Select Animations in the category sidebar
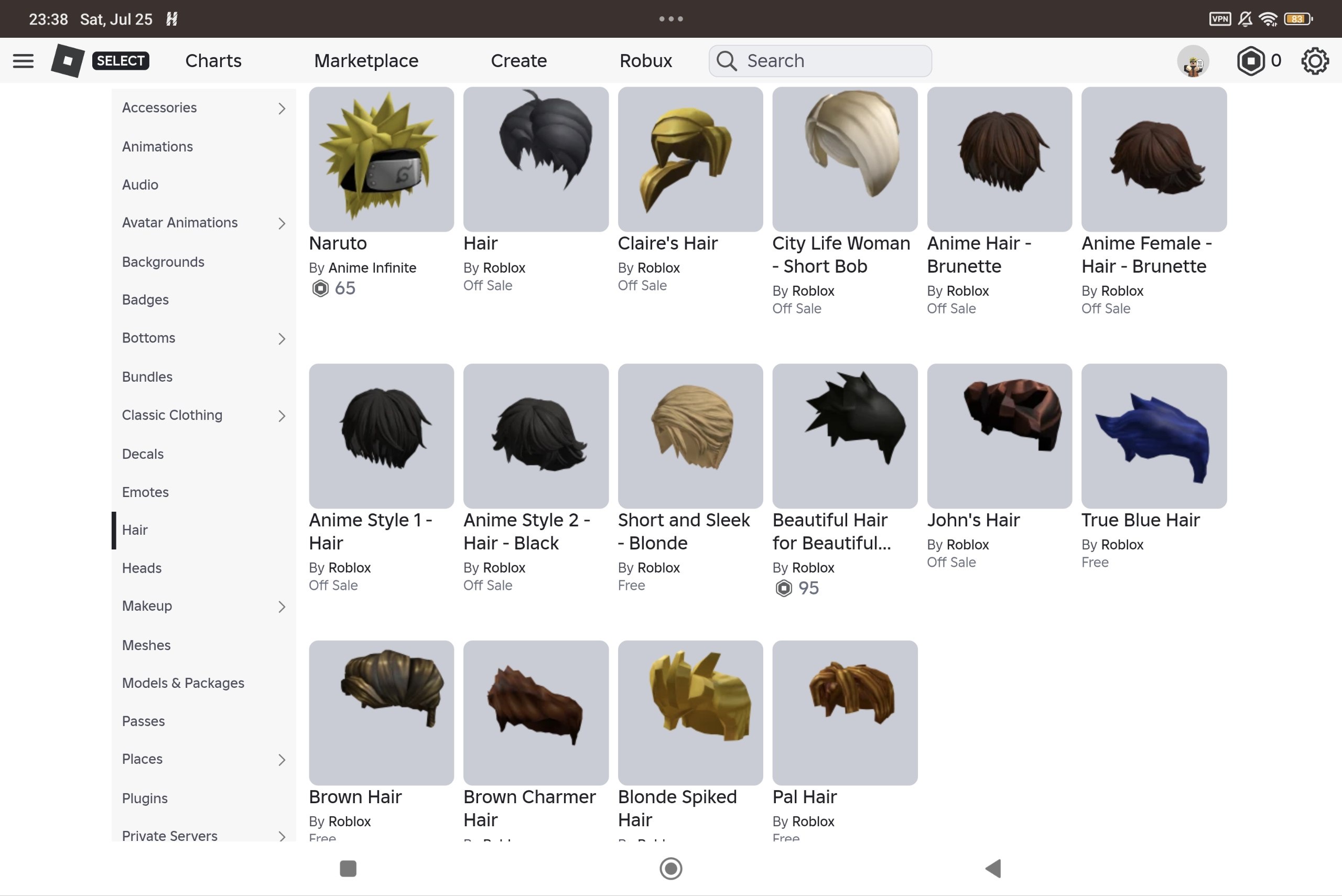 [157, 146]
